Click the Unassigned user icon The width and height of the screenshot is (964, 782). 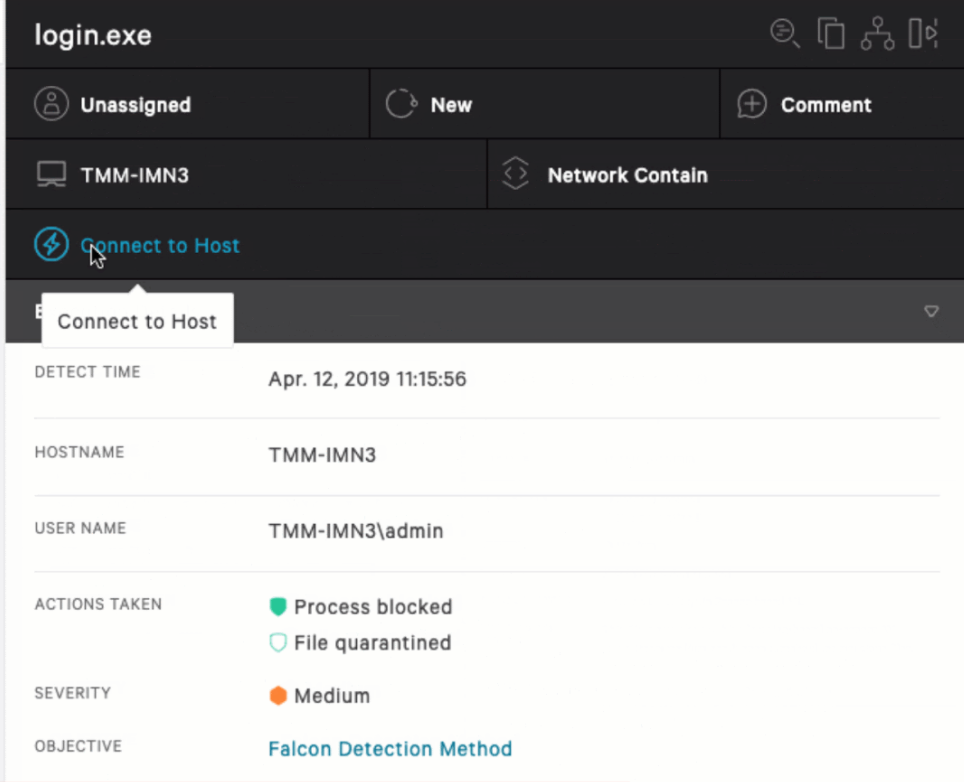point(51,104)
